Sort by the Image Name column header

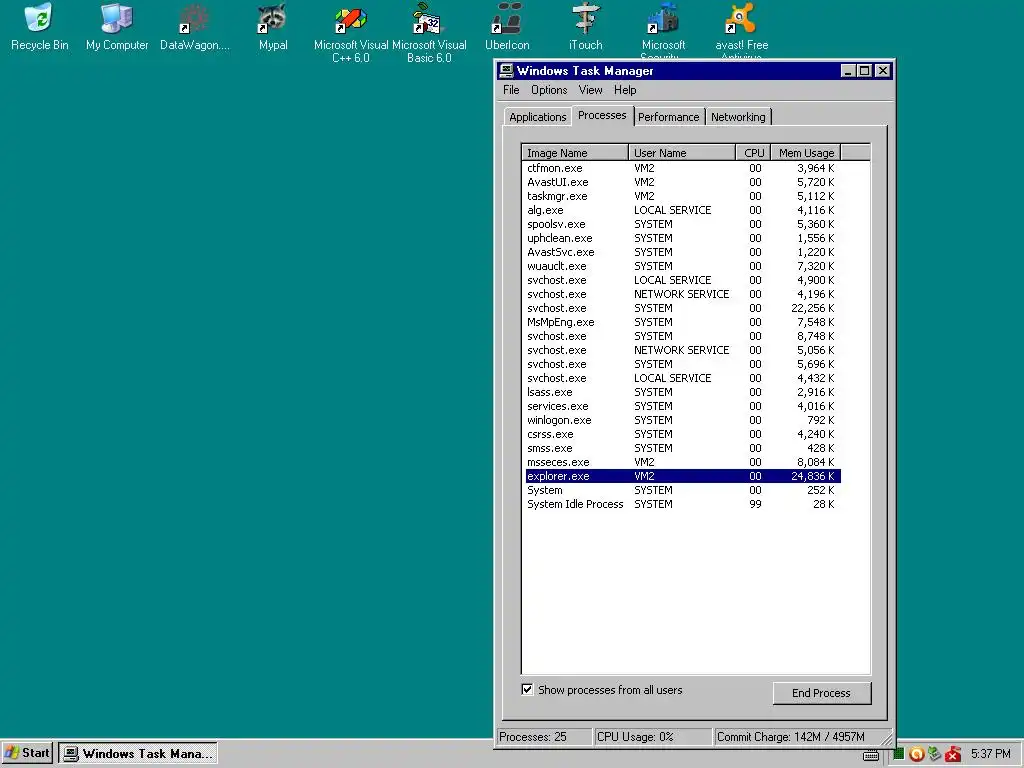[575, 153]
